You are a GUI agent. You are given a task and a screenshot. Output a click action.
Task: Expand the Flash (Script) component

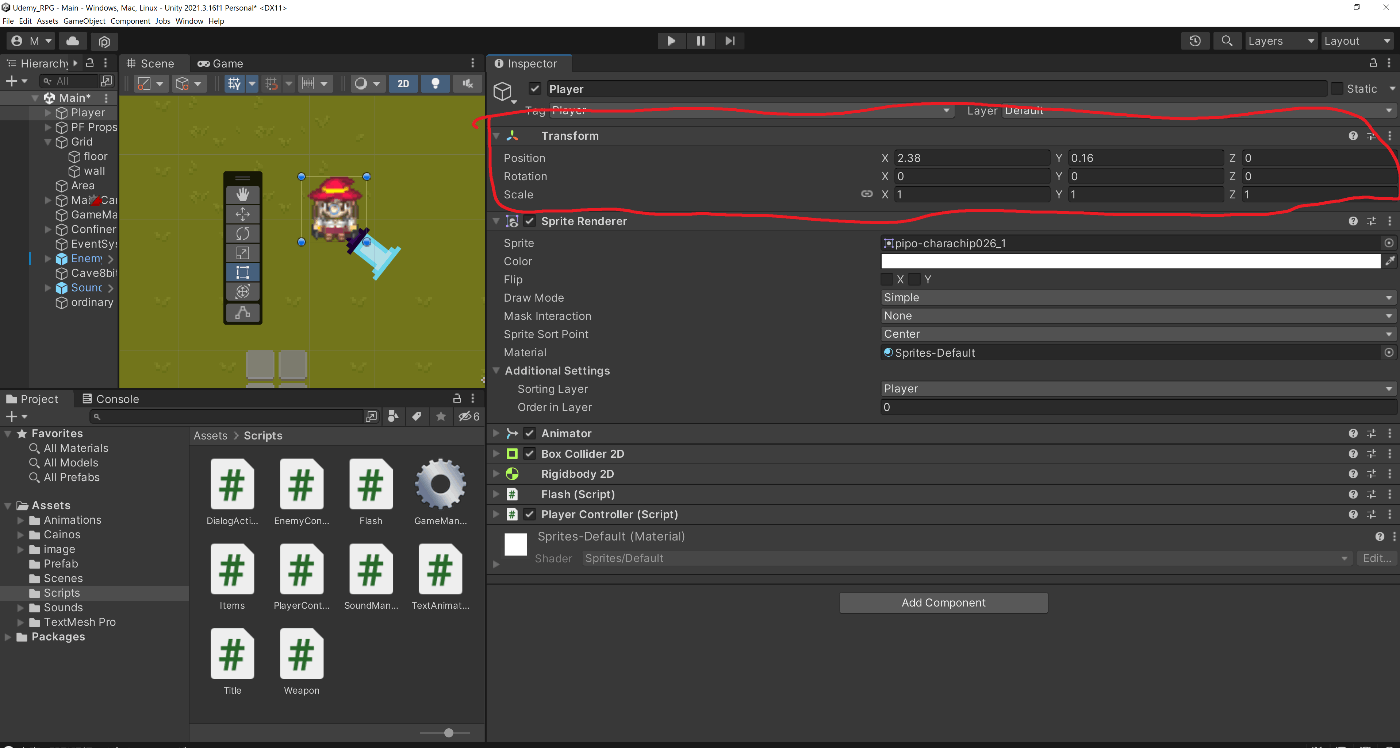[x=496, y=494]
